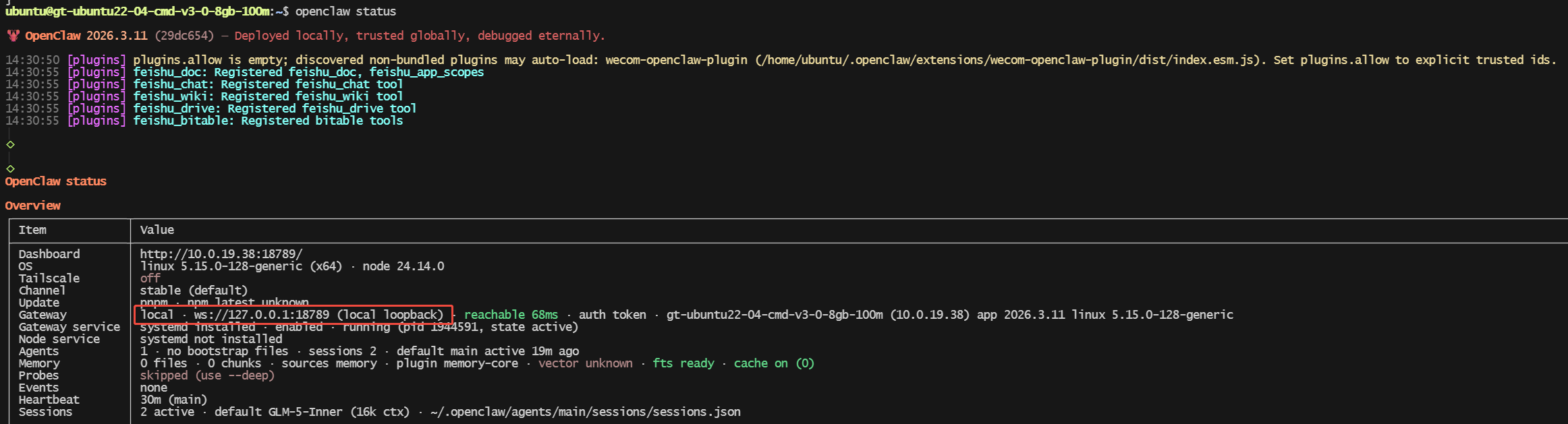
Task: Click the 'auth token' text in Gateway row
Action: [612, 315]
